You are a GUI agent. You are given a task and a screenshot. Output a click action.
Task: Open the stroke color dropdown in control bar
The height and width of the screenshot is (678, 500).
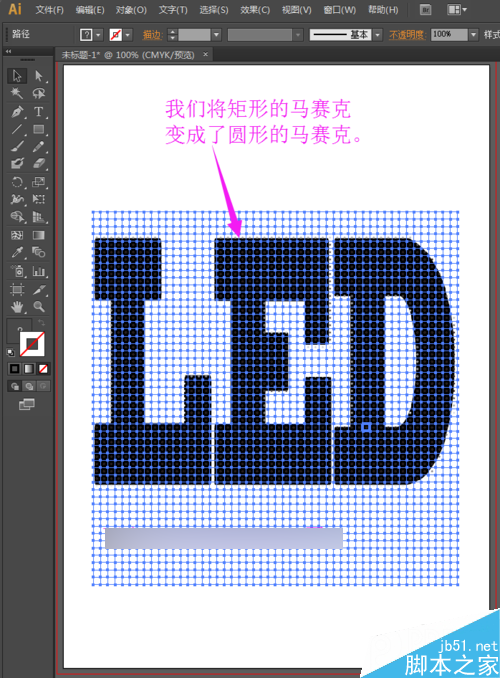coord(128,35)
